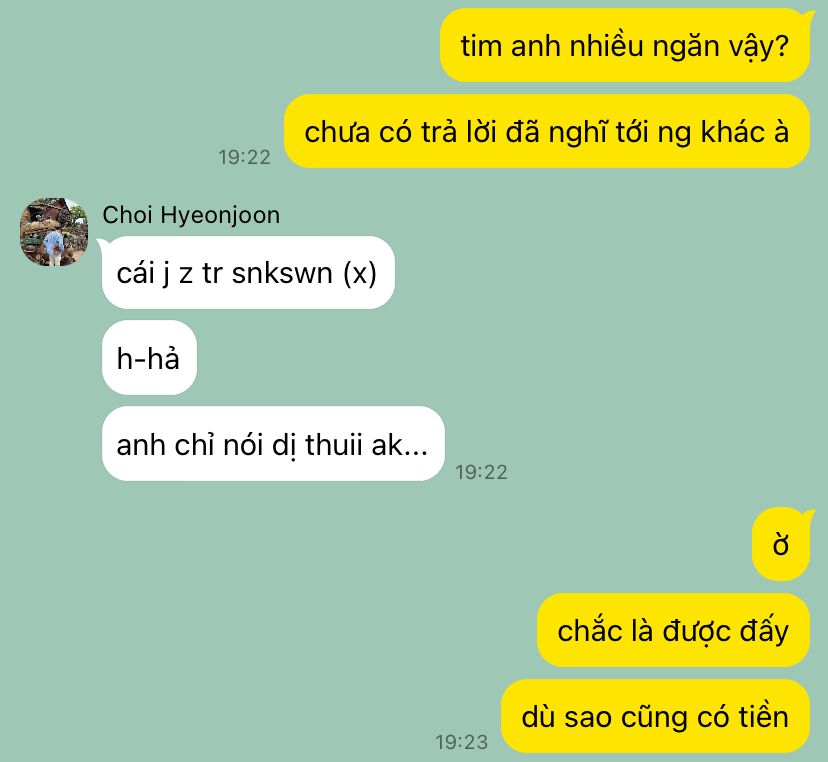Viewport: 828px width, 762px height.
Task: Click the word "khác" in the yellow bubble
Action: [732, 131]
